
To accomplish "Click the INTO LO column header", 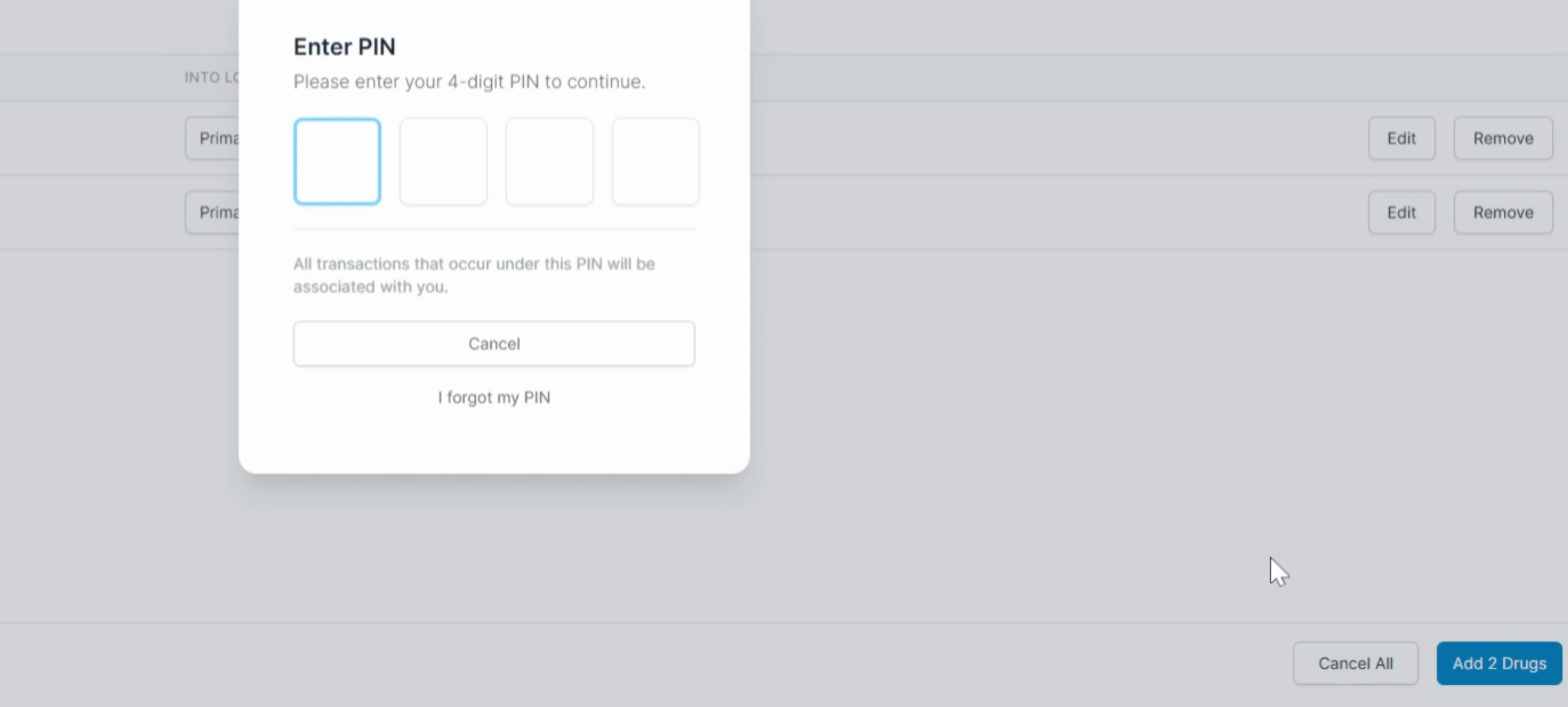I will 212,77.
